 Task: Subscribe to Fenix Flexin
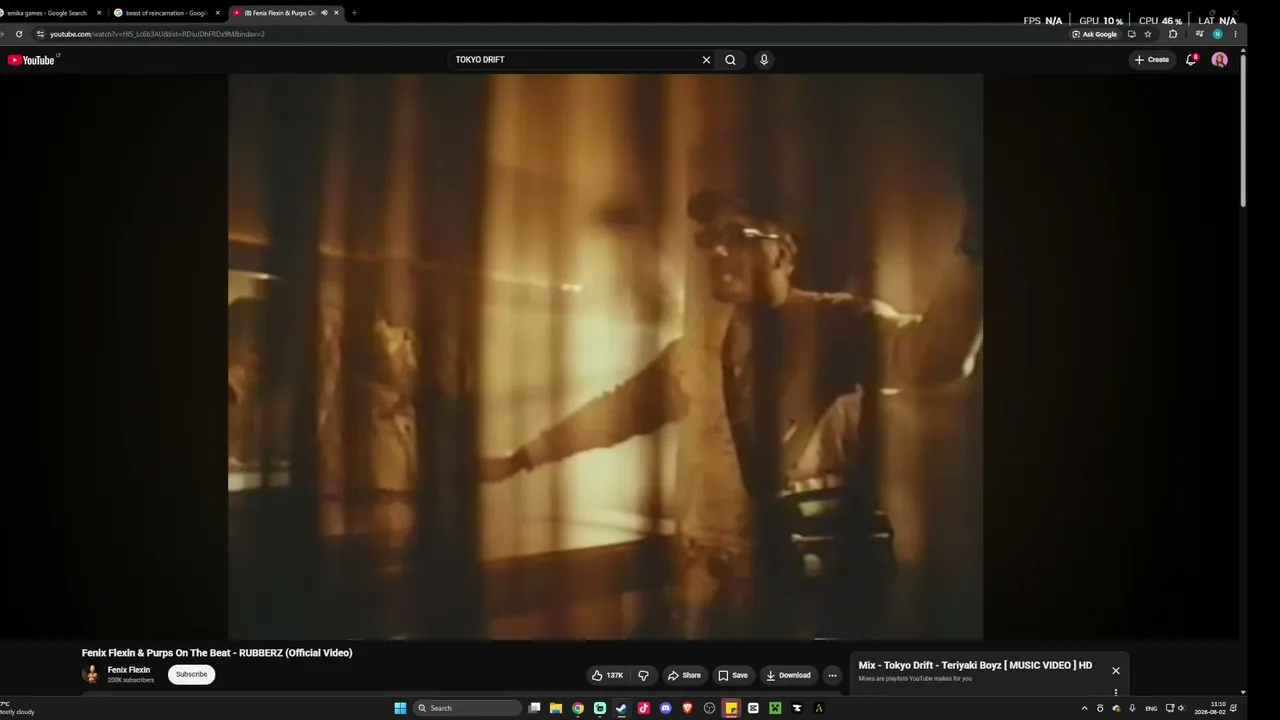pos(191,675)
